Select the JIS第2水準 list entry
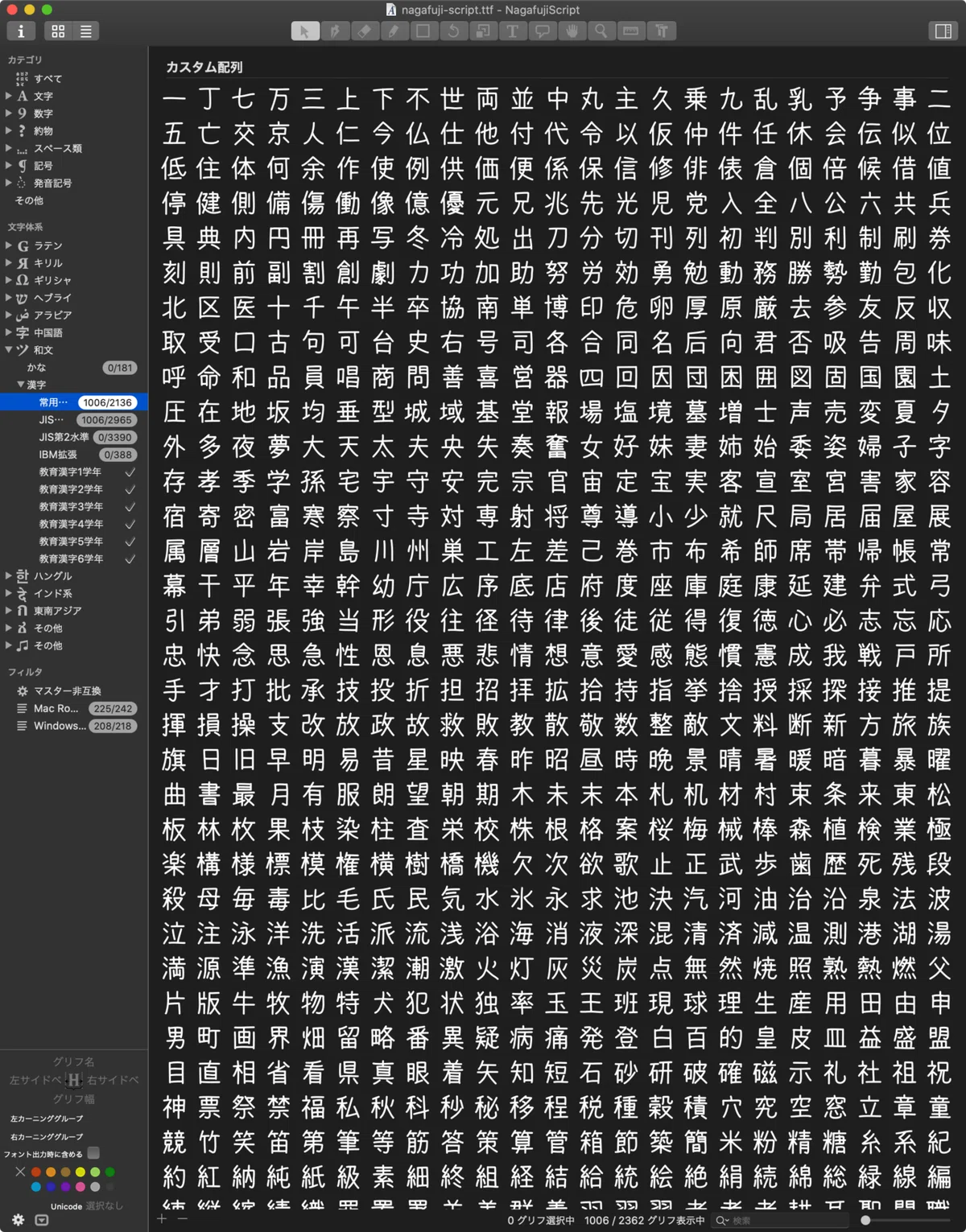This screenshot has height=1232, width=966. coord(74,438)
